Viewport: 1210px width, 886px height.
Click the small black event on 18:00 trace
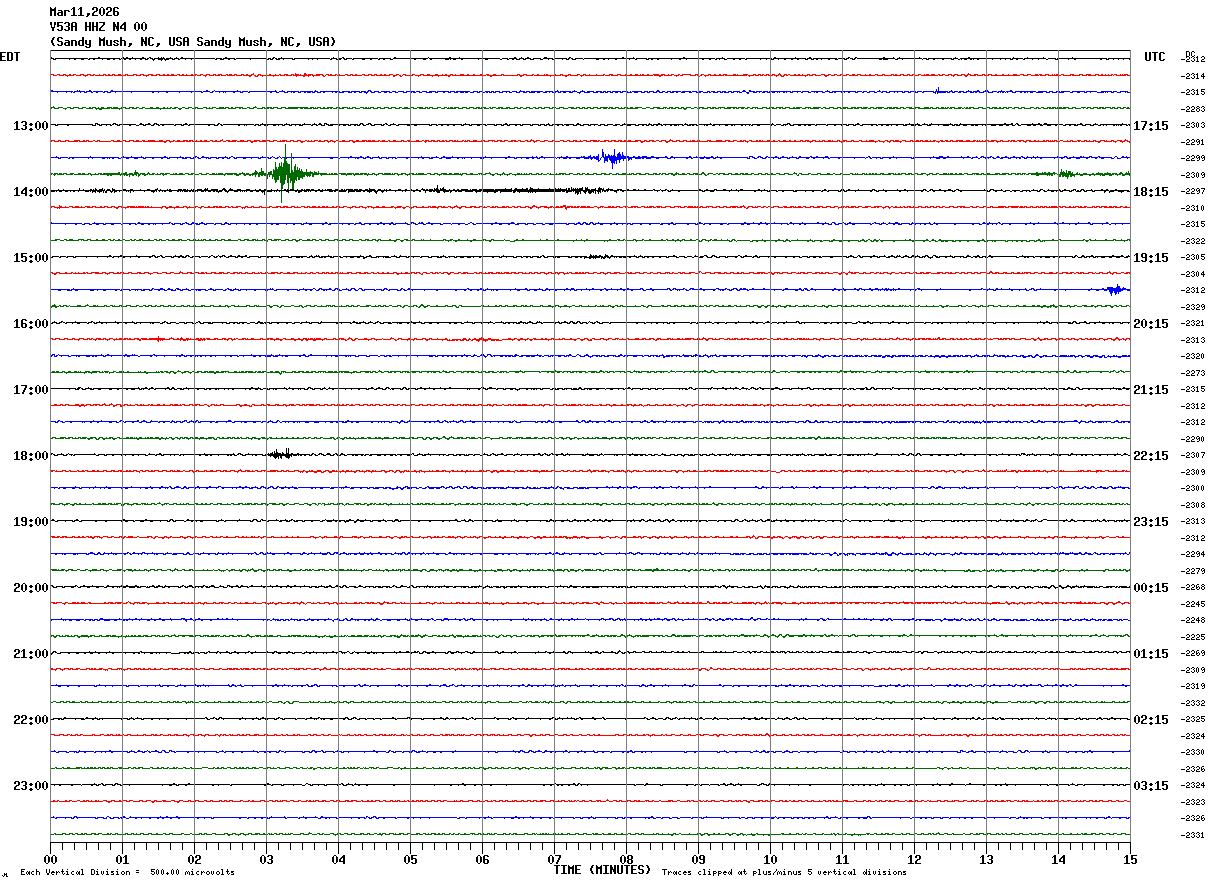281,454
